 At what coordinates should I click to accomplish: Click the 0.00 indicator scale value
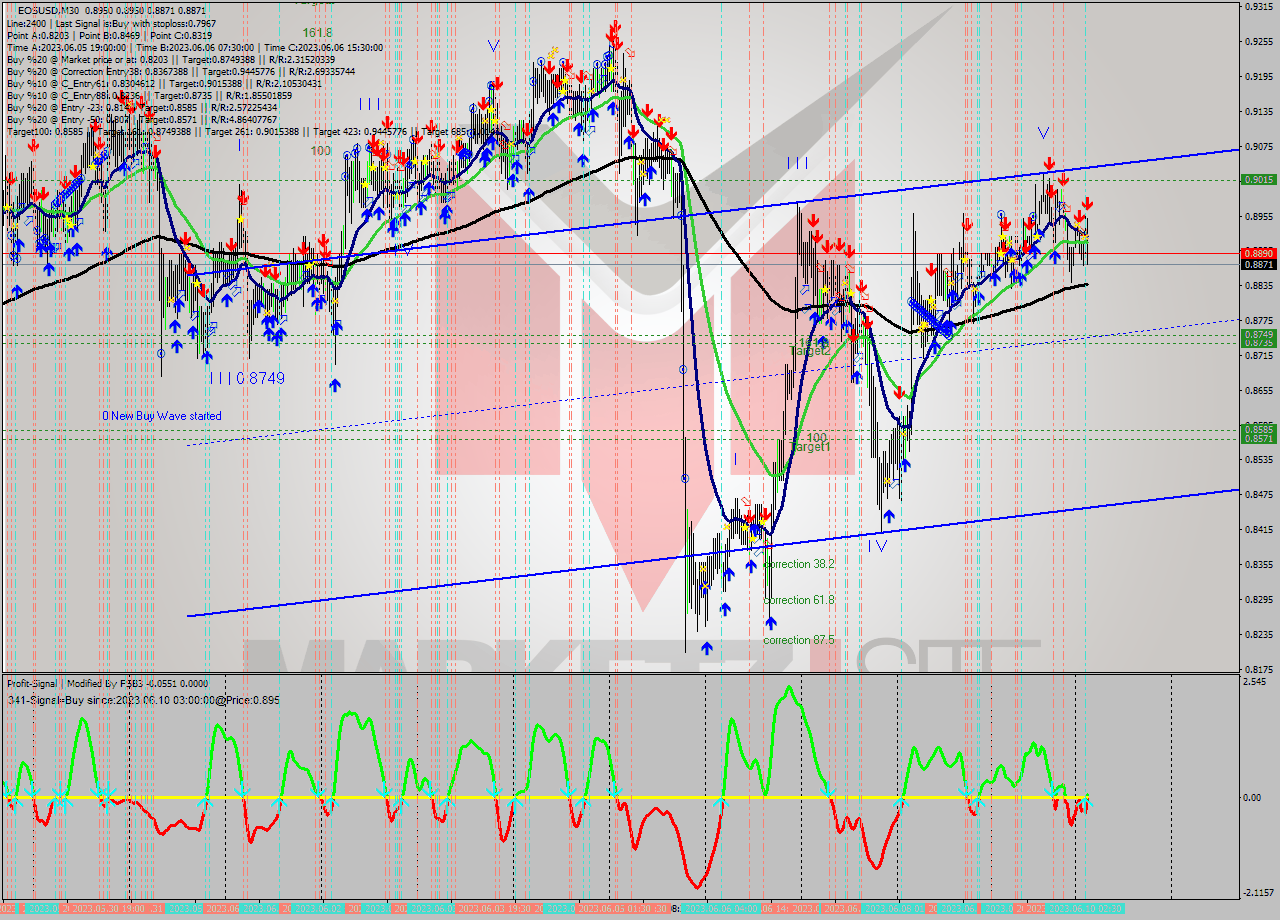pyautogui.click(x=1254, y=797)
